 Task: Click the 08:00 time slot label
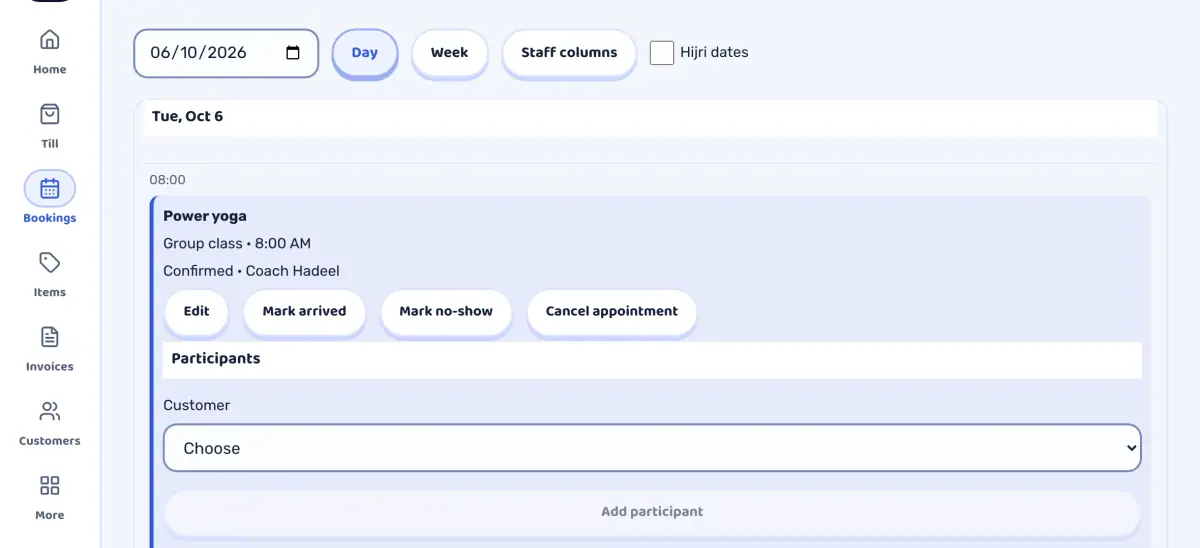pyautogui.click(x=168, y=180)
